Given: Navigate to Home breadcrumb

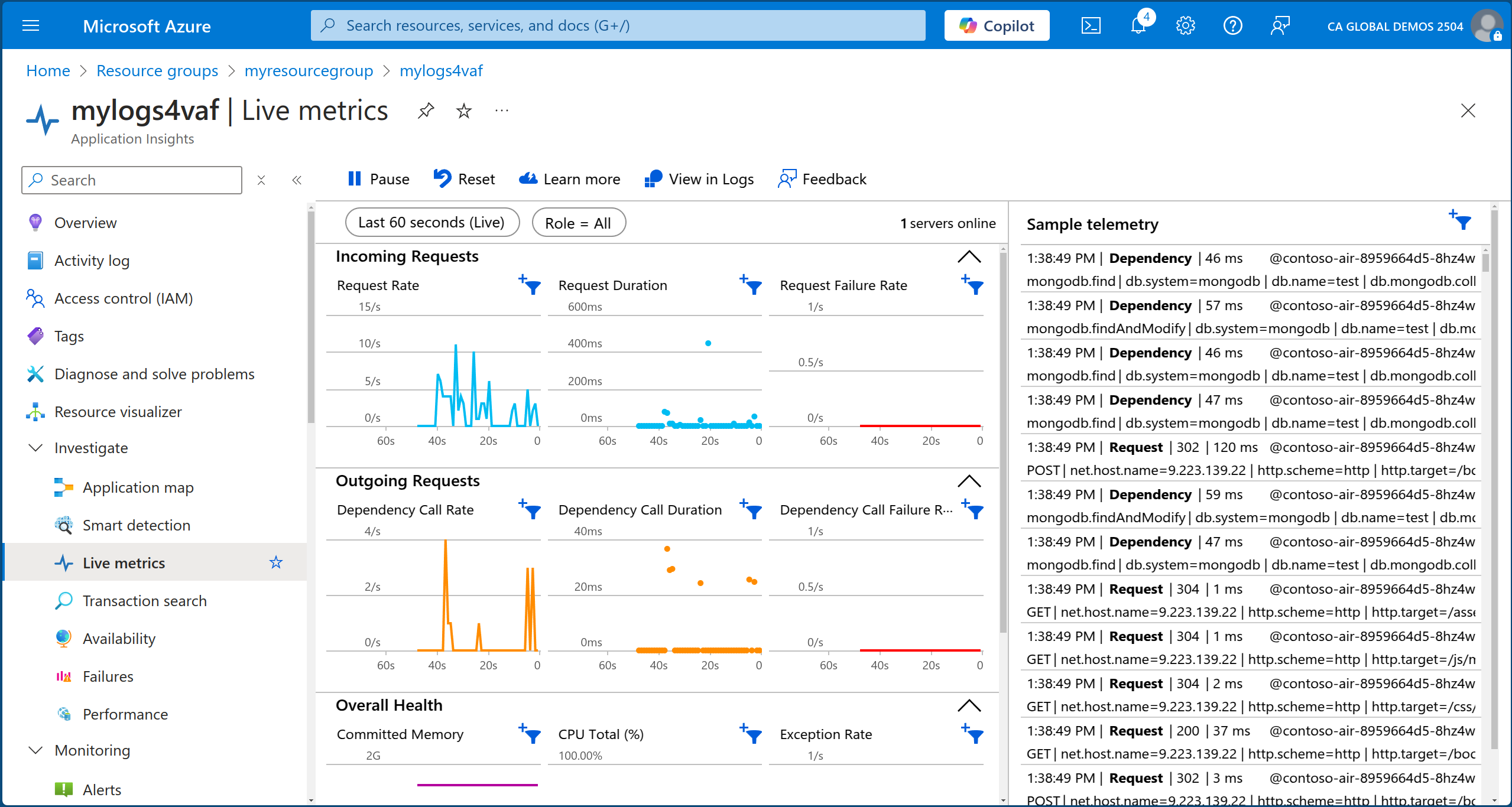Looking at the screenshot, I should pos(48,71).
